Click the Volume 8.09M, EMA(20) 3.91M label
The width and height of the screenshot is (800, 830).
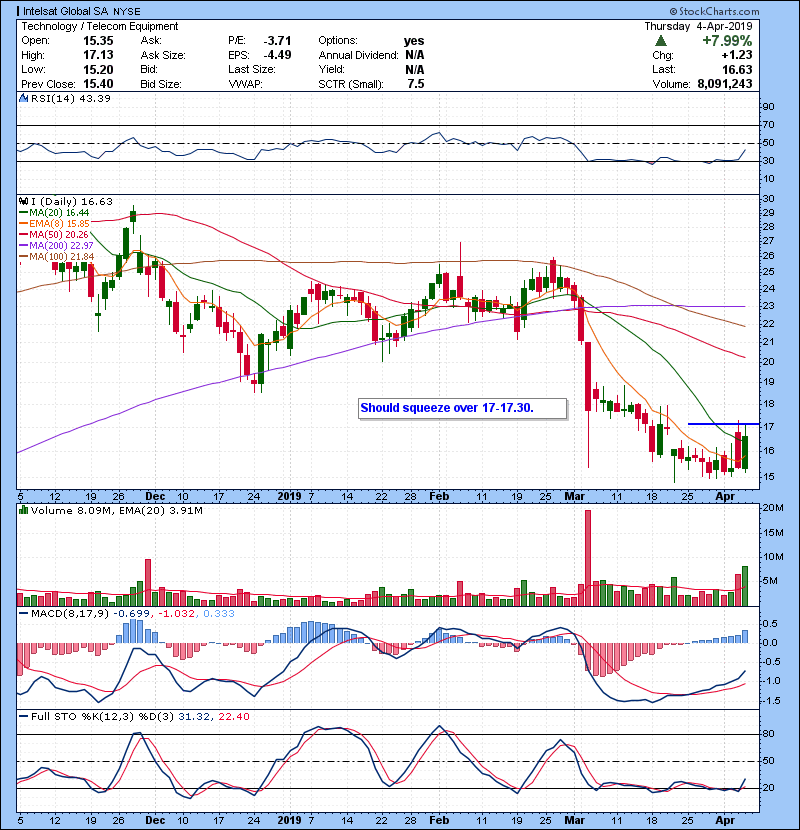[x=116, y=511]
